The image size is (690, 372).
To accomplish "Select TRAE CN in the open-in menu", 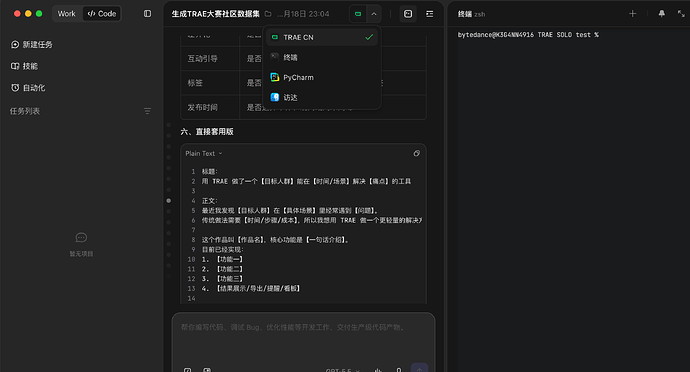I will pos(323,37).
